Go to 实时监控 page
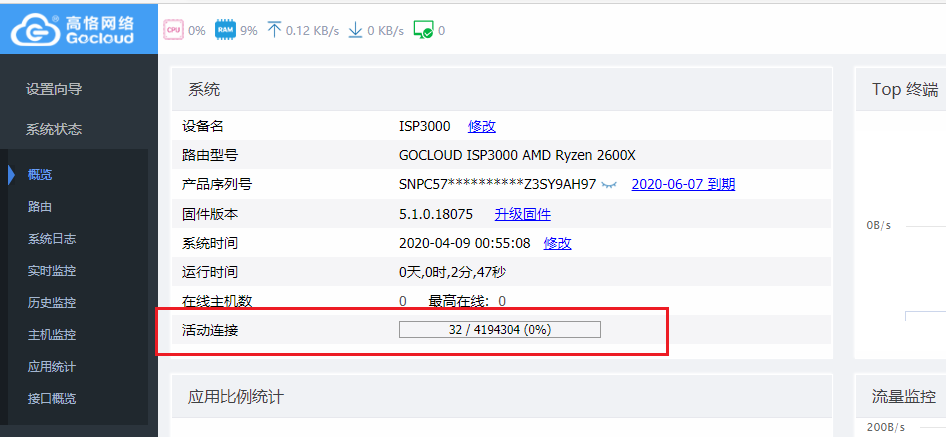 coord(52,271)
